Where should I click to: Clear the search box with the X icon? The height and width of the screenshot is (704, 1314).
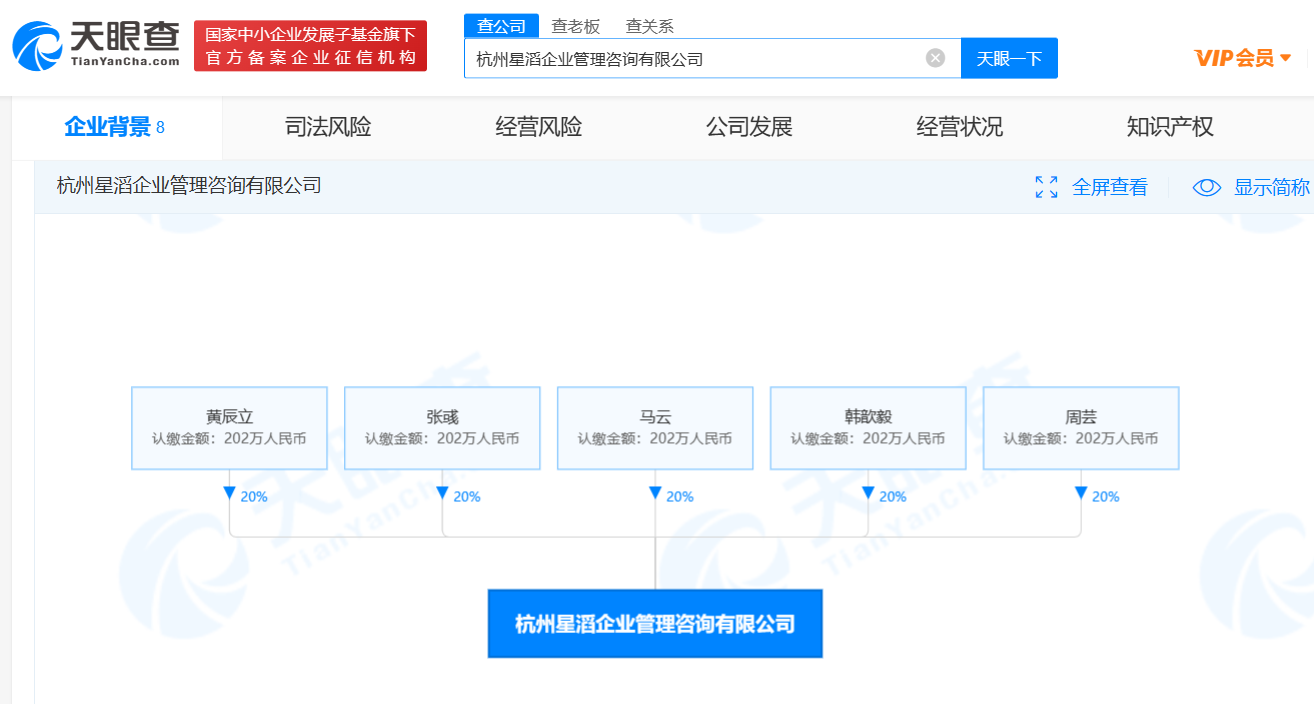[x=935, y=58]
